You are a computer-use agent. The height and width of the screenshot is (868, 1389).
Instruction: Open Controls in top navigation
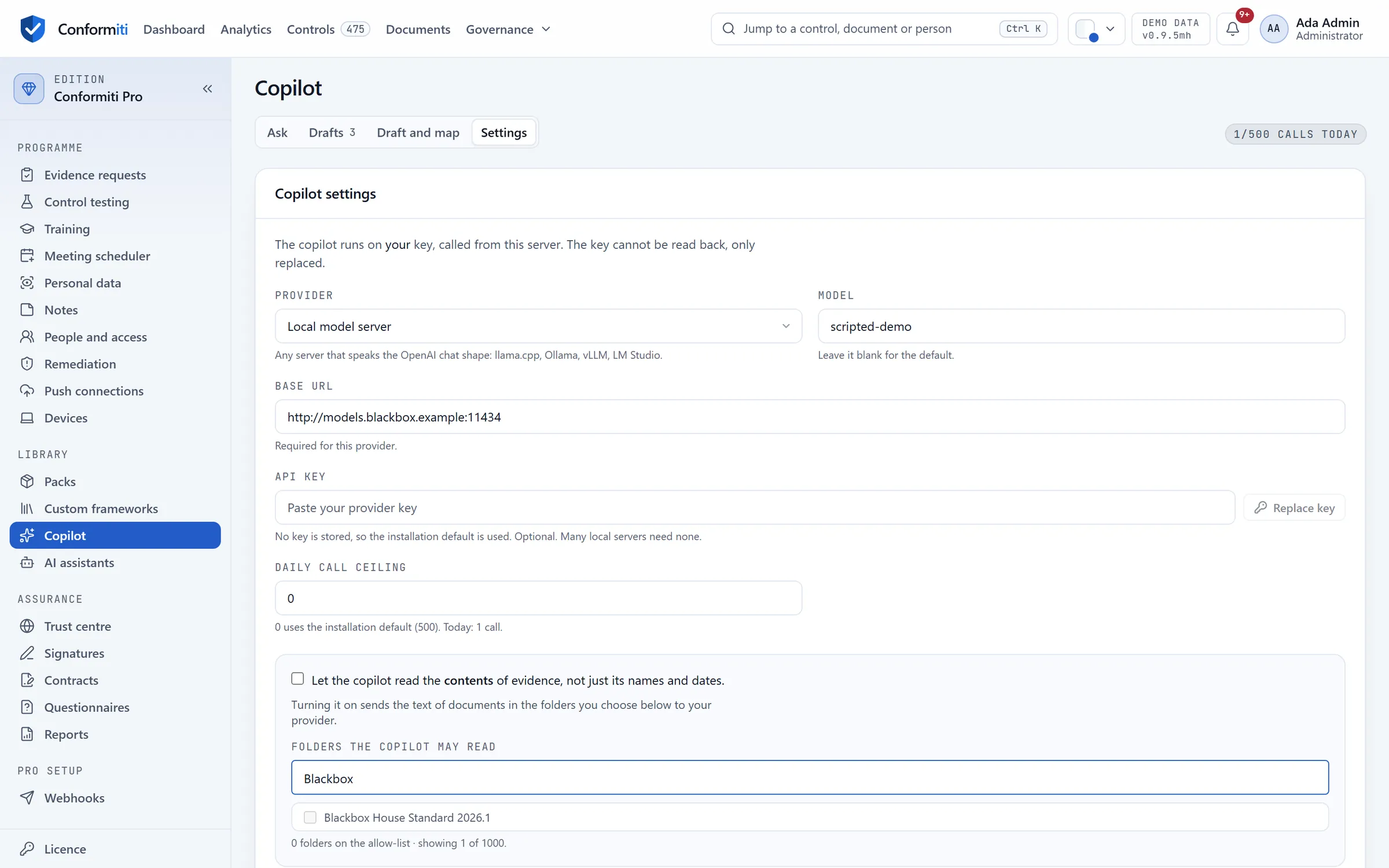(x=328, y=29)
